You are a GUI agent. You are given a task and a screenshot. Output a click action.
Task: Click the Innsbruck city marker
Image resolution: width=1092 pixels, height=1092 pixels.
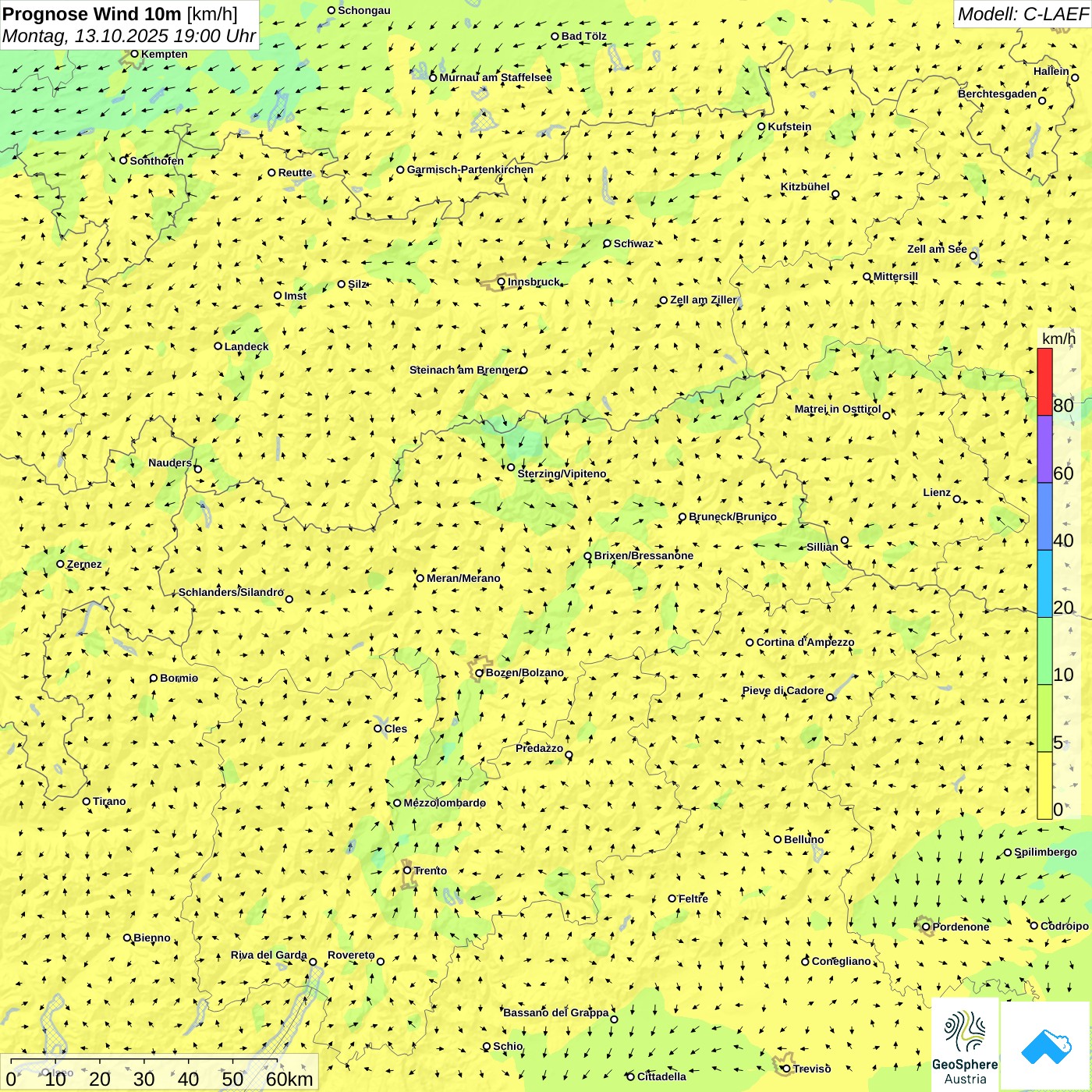[x=502, y=282]
